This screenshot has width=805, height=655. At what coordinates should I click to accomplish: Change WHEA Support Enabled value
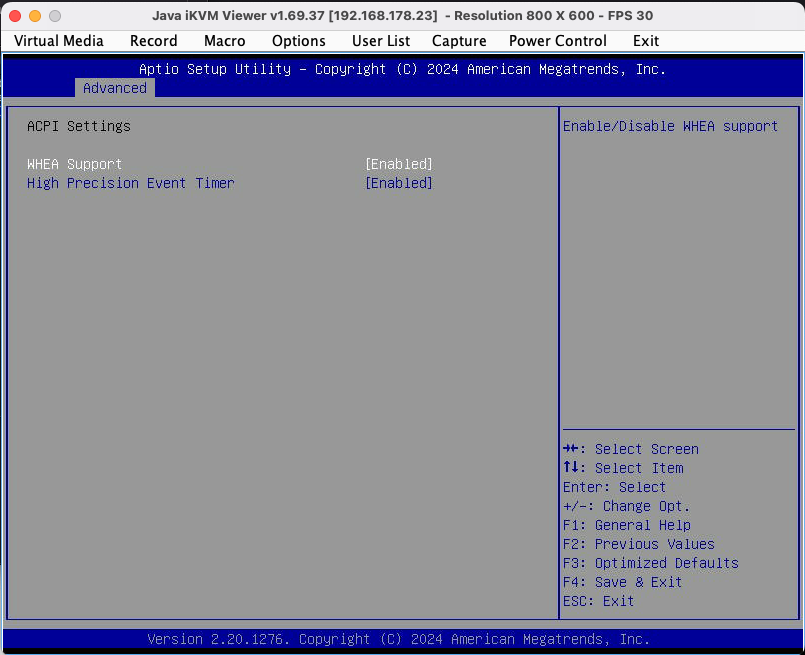tap(399, 164)
